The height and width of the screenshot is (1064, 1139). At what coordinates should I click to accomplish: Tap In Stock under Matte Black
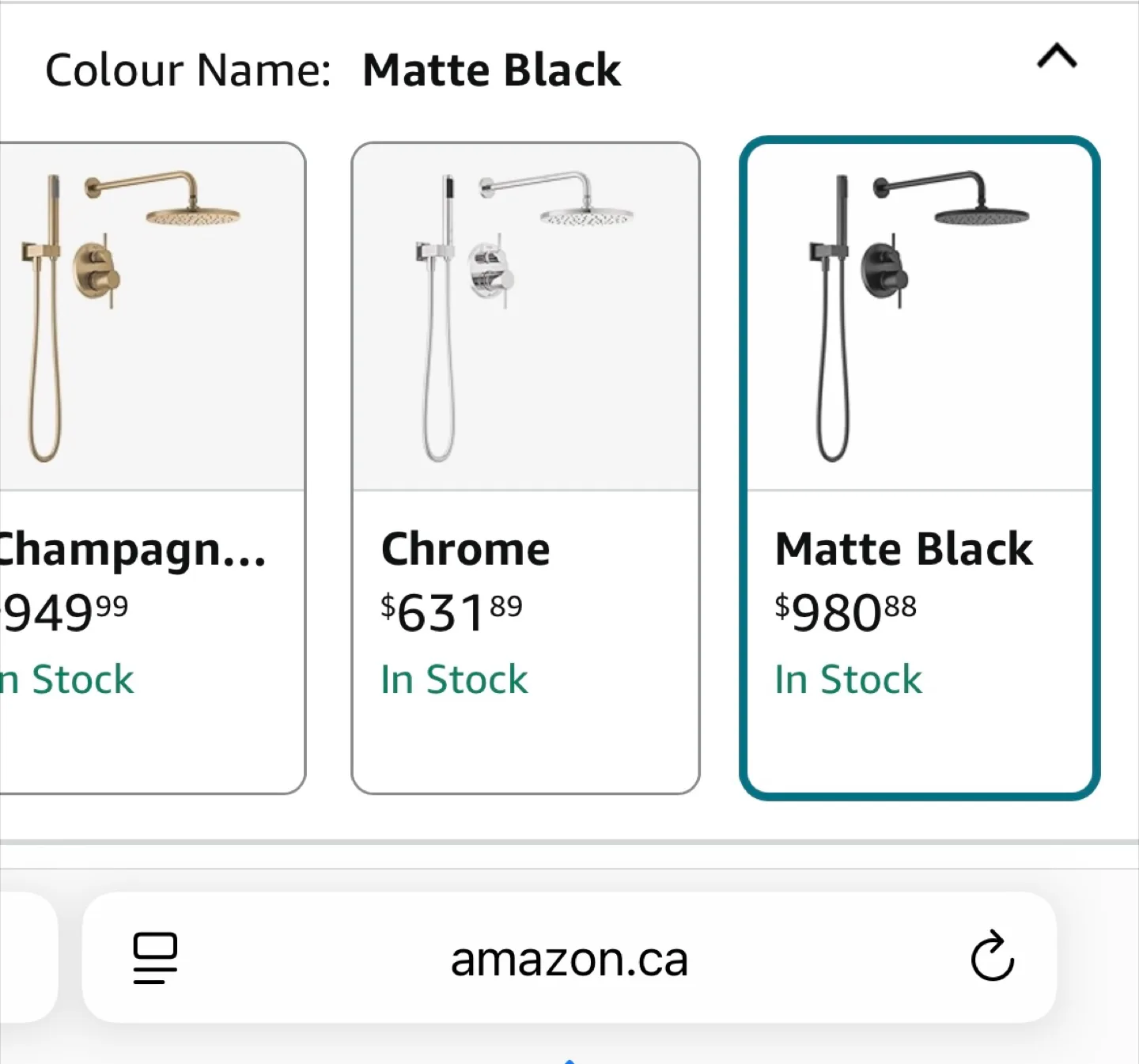coord(848,679)
